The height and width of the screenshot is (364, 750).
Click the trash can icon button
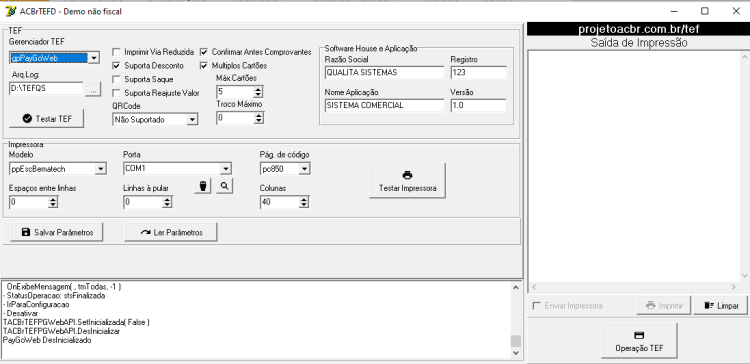(x=203, y=187)
